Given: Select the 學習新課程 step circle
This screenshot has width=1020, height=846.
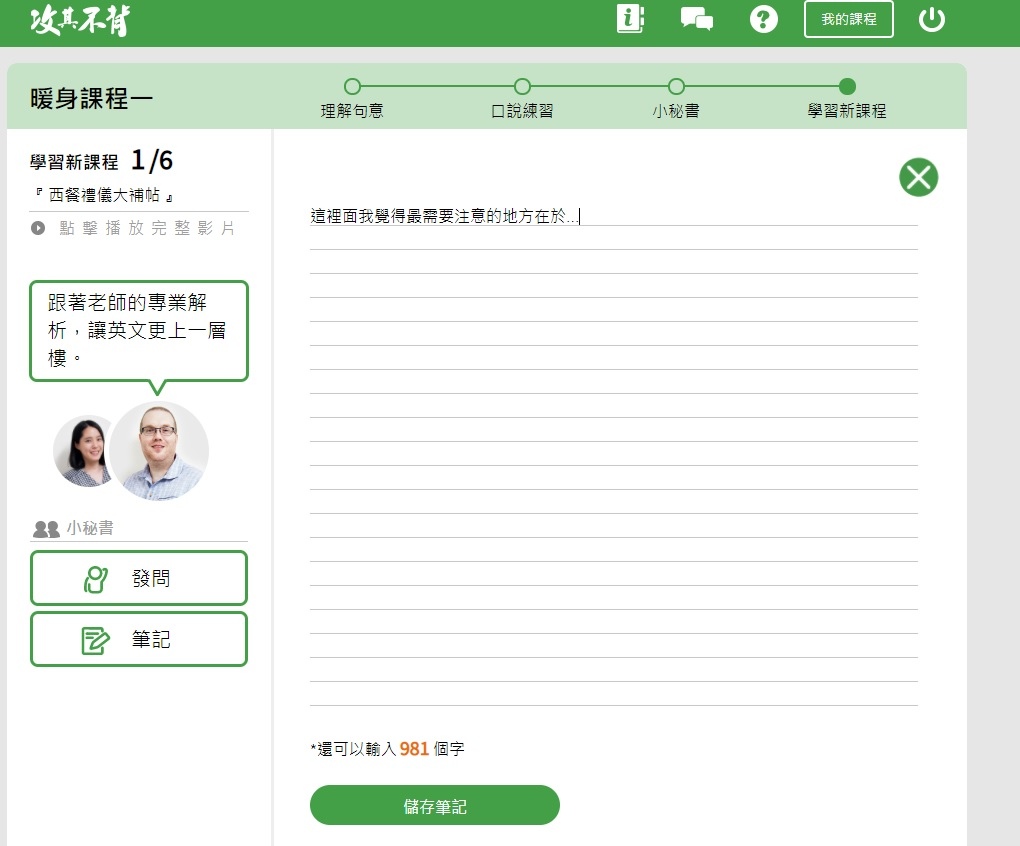Looking at the screenshot, I should 847,86.
